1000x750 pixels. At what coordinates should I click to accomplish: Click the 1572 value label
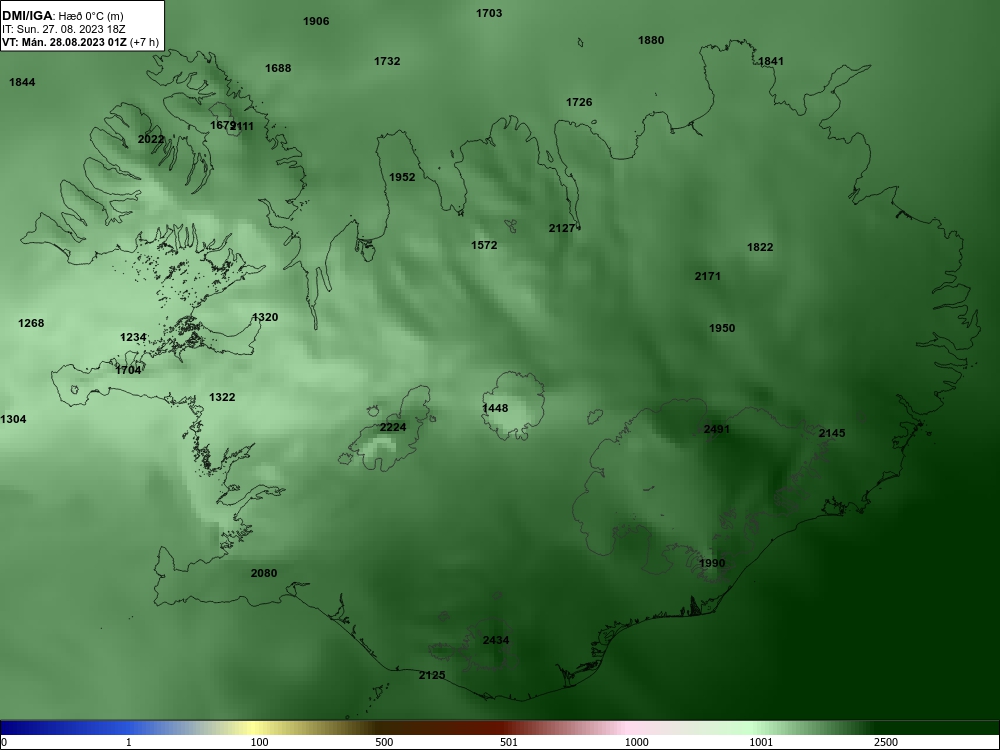[484, 246]
